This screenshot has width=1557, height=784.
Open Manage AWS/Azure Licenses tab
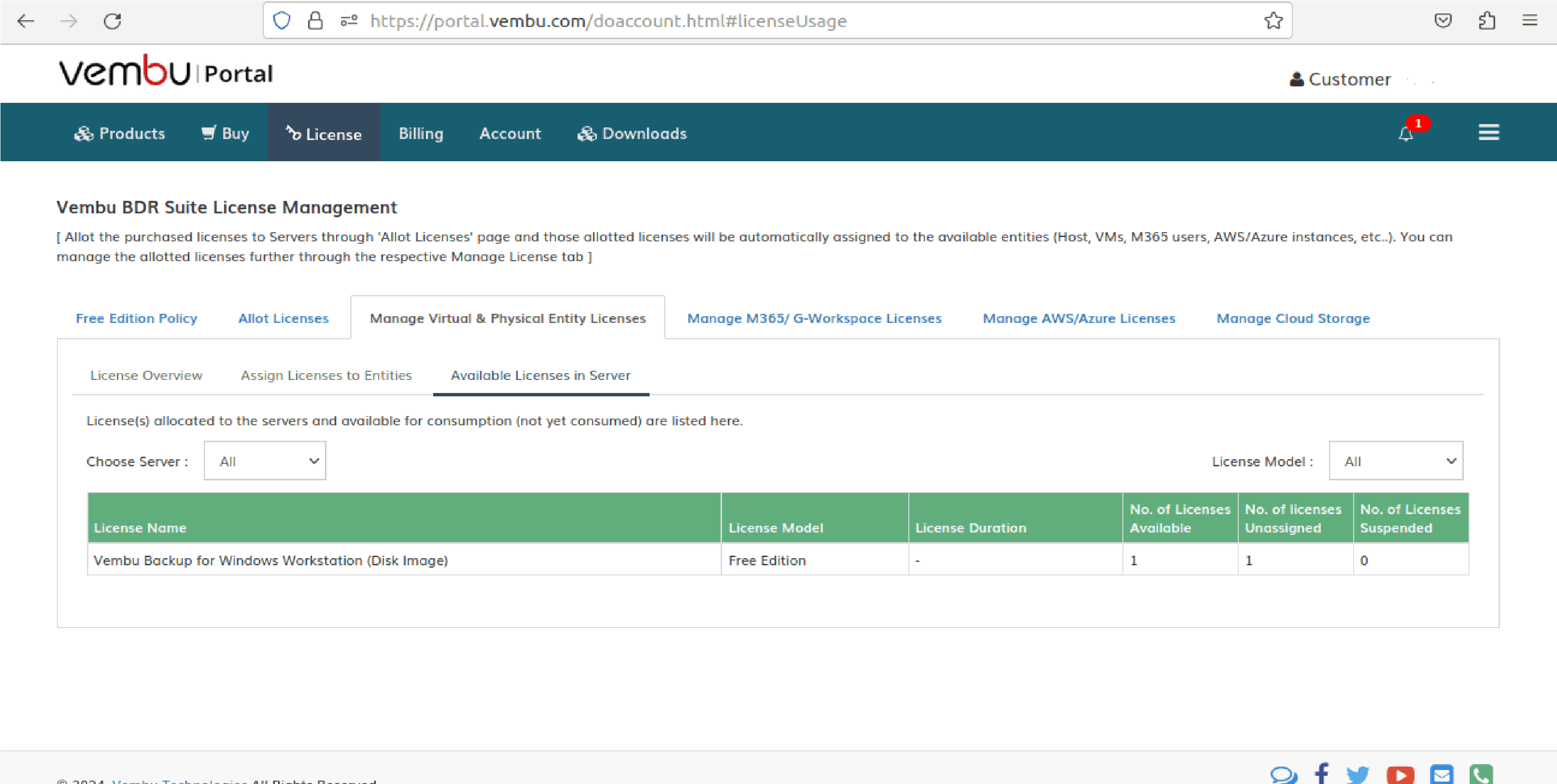tap(1079, 318)
